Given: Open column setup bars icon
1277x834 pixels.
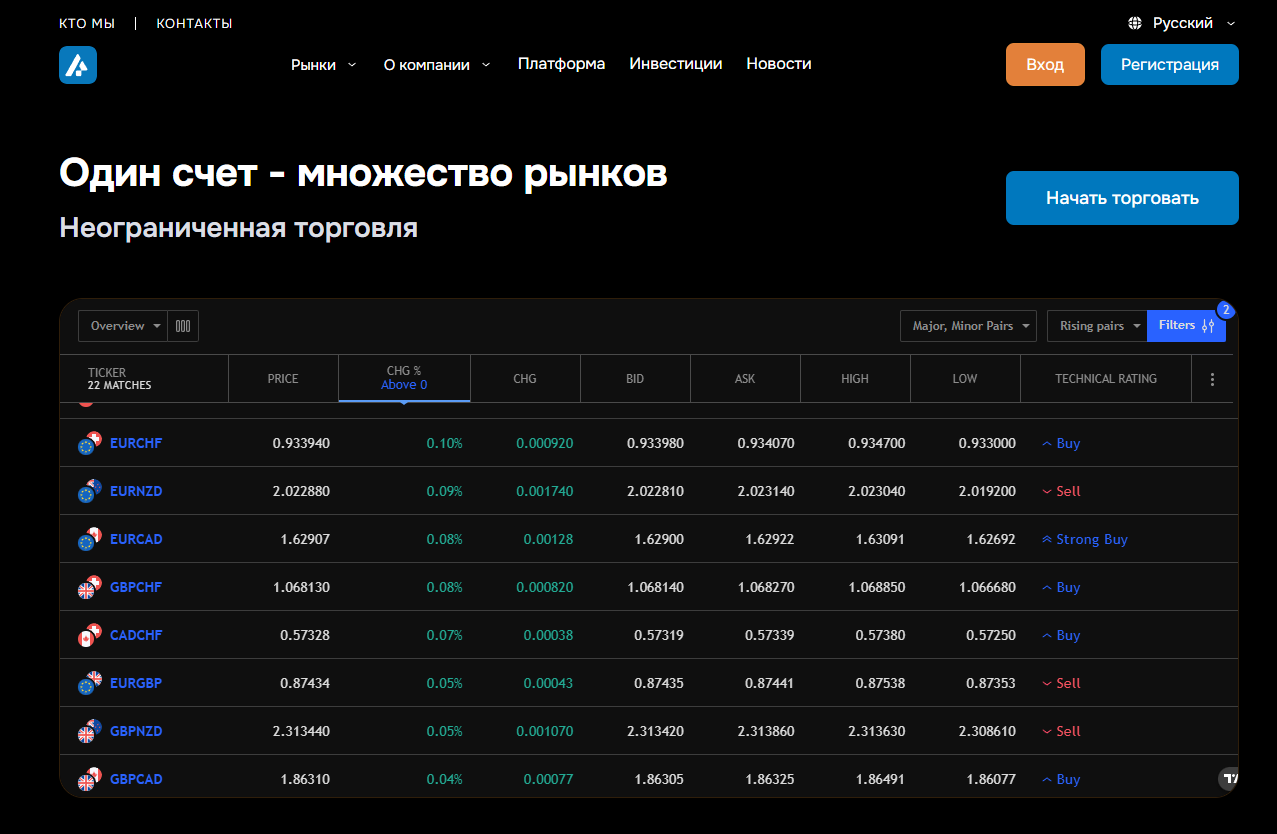Looking at the screenshot, I should pyautogui.click(x=183, y=326).
